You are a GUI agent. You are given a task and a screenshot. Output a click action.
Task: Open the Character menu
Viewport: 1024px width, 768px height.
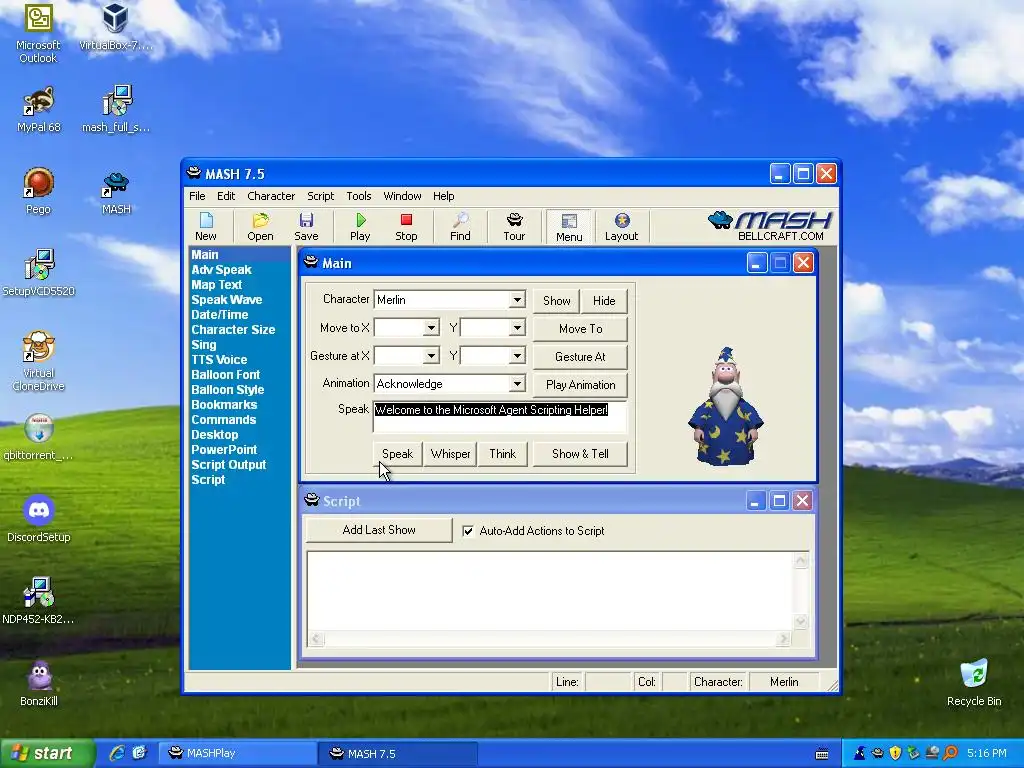tap(271, 196)
